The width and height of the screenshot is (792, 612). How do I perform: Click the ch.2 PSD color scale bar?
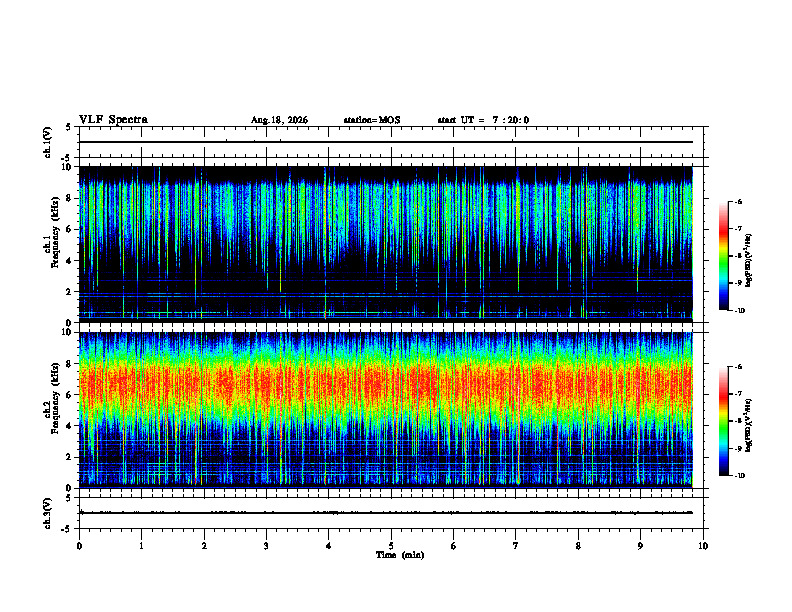pos(724,421)
